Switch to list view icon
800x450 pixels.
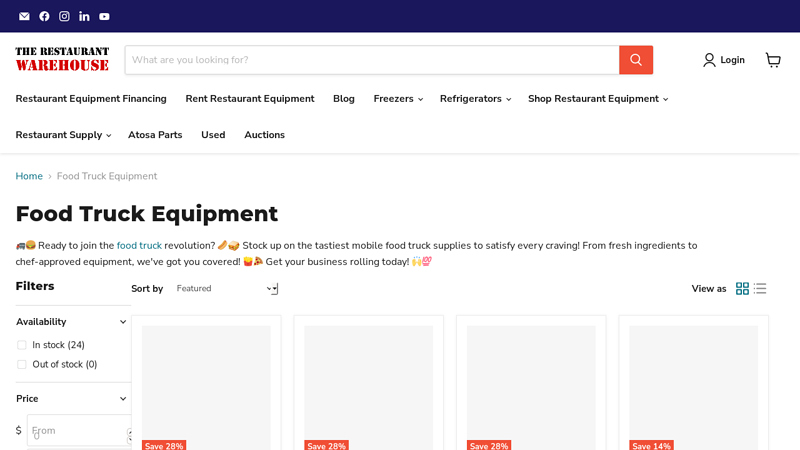click(x=760, y=289)
